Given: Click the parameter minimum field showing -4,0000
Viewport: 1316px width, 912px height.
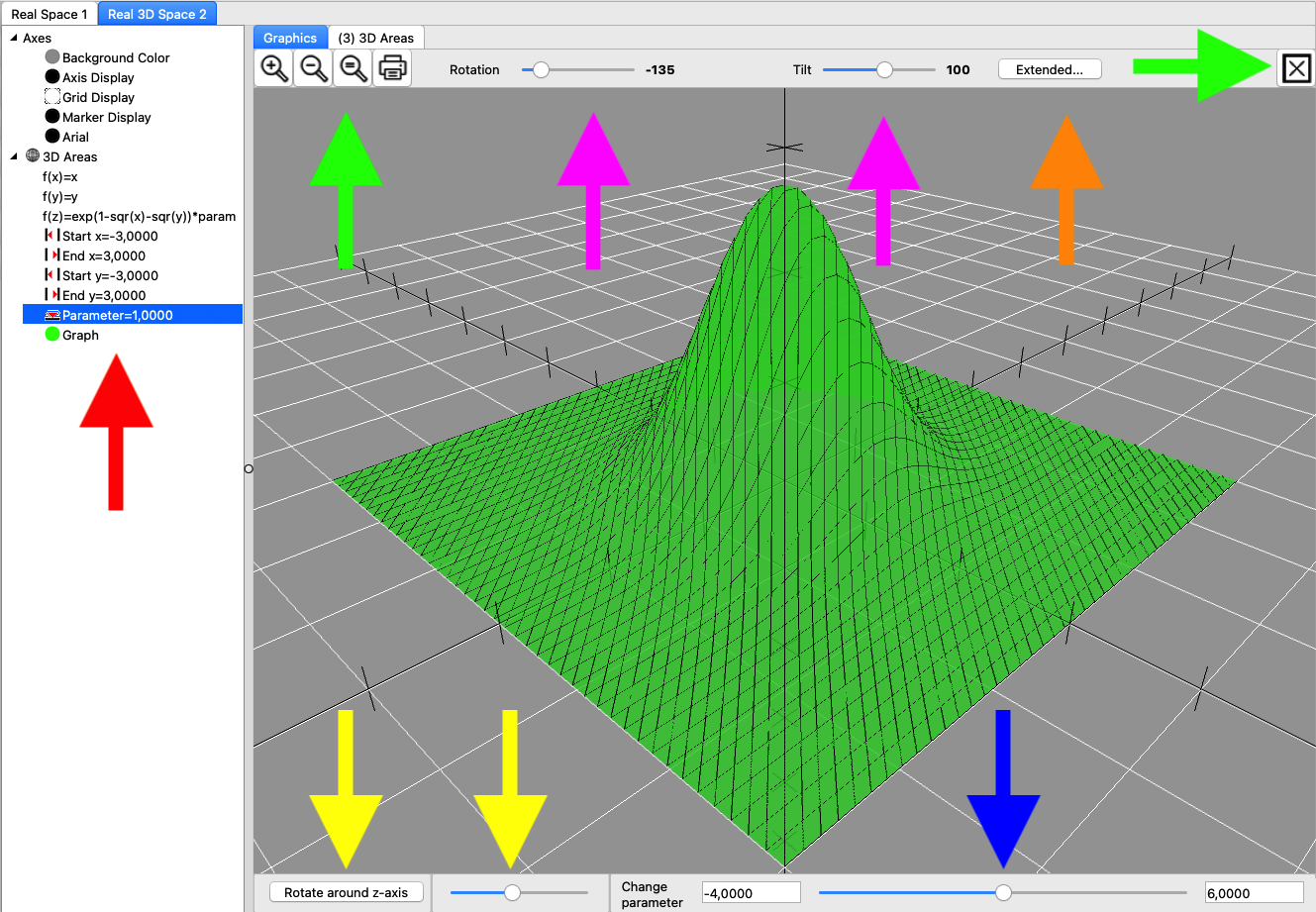Looking at the screenshot, I should click(x=751, y=893).
